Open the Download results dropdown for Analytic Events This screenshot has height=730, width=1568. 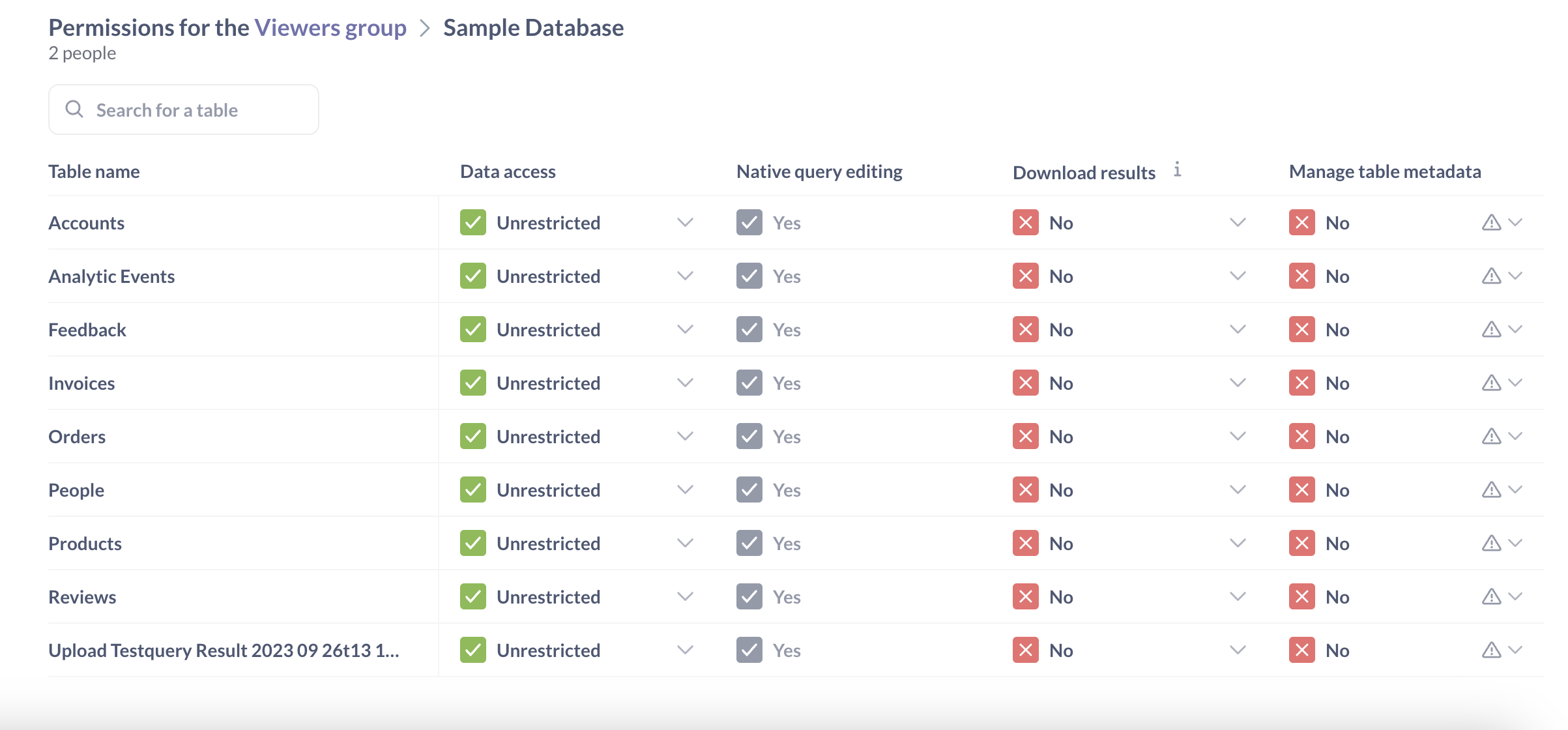click(x=1236, y=276)
